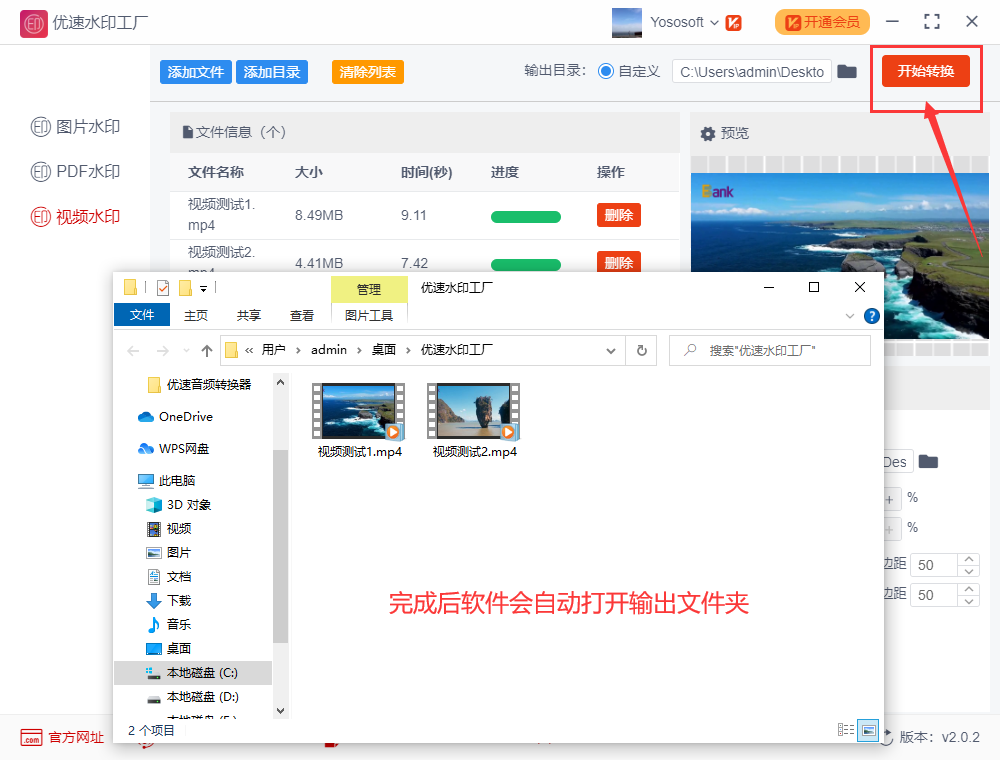Switch to PDF水印 in sidebar

pos(76,172)
